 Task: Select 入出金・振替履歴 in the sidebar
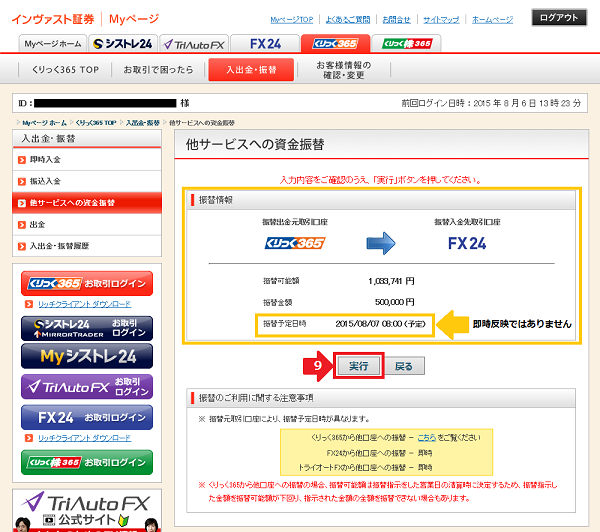pos(87,246)
